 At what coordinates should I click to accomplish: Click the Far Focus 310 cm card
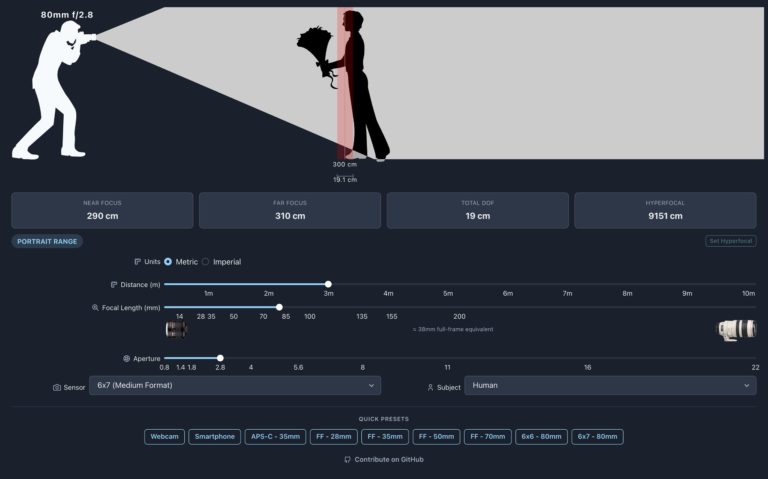click(290, 210)
